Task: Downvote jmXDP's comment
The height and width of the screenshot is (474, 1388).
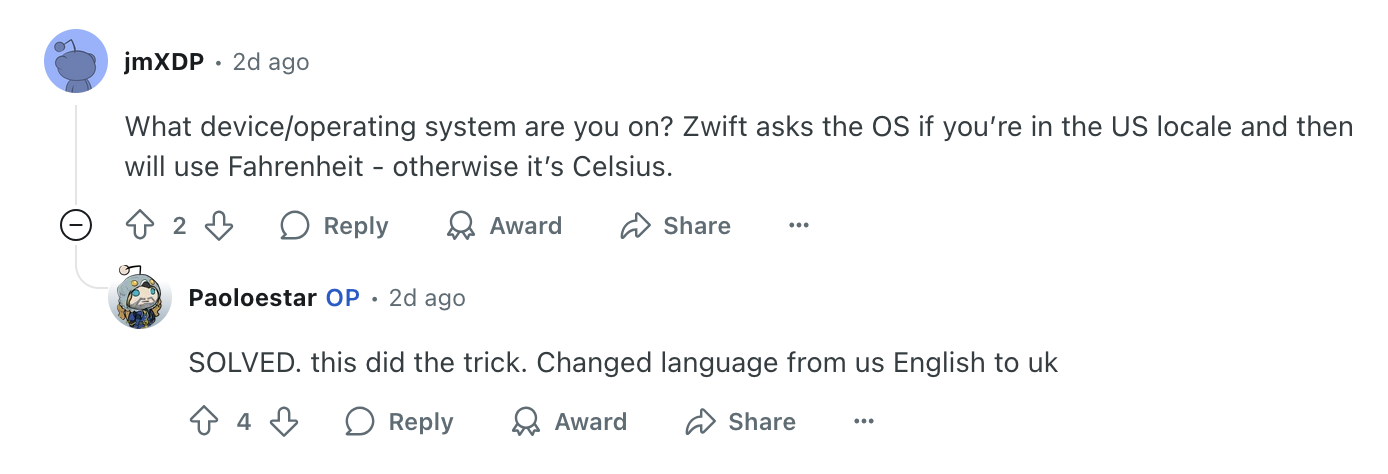Action: pos(218,226)
